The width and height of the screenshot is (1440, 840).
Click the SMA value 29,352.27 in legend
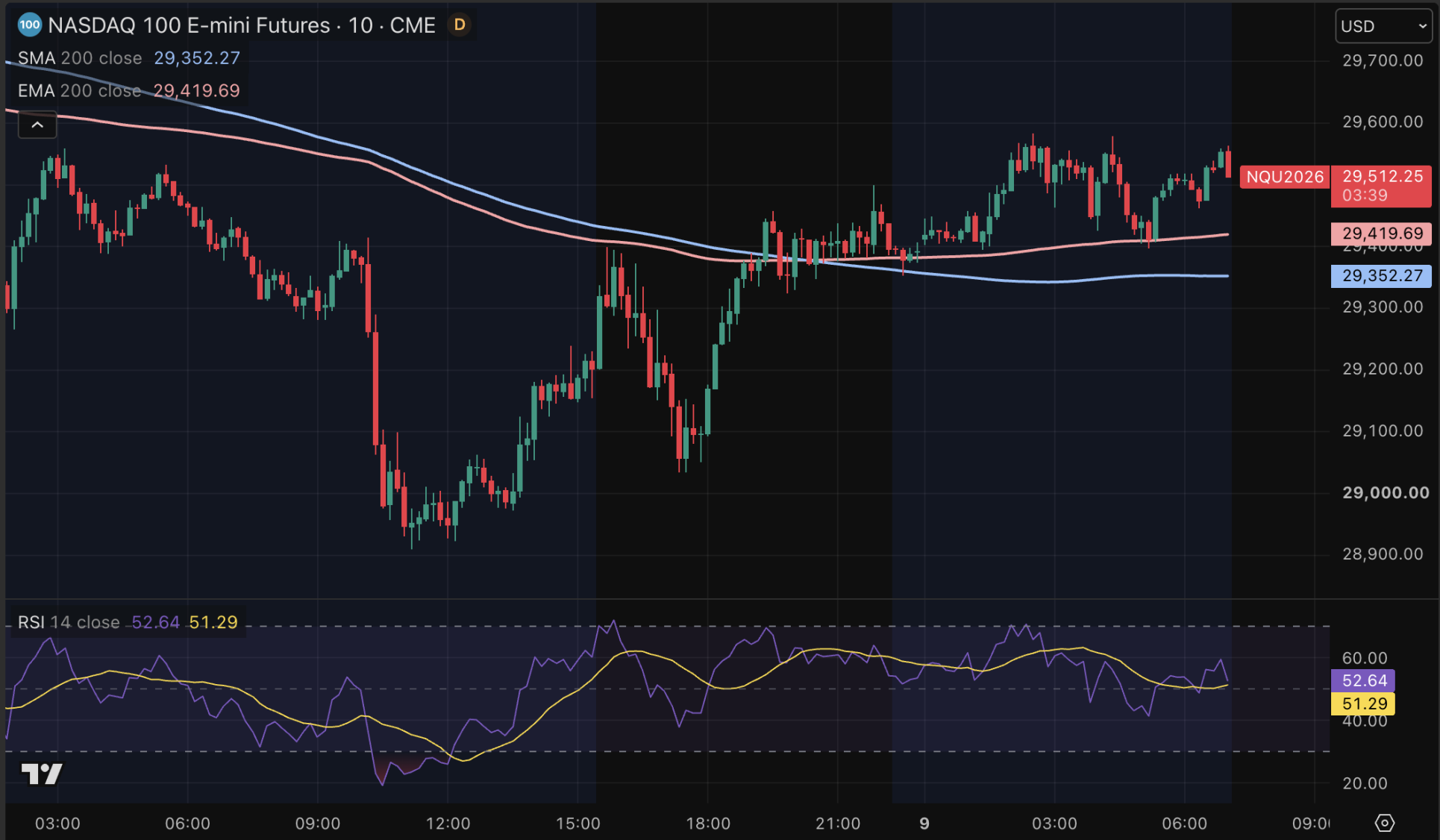click(197, 58)
